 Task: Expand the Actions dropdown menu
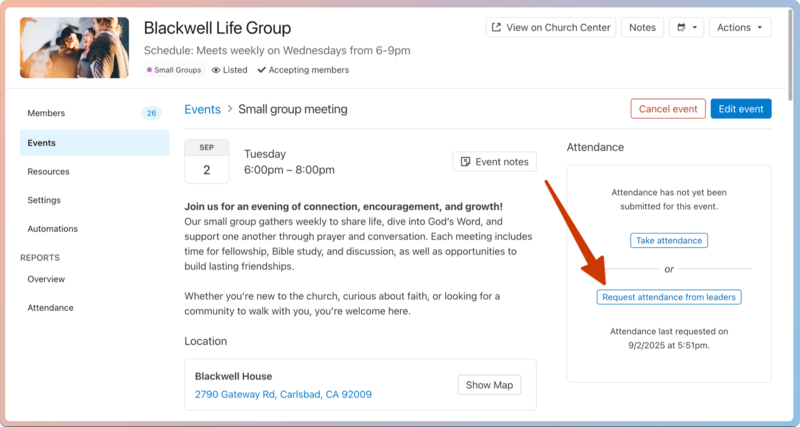tap(741, 28)
